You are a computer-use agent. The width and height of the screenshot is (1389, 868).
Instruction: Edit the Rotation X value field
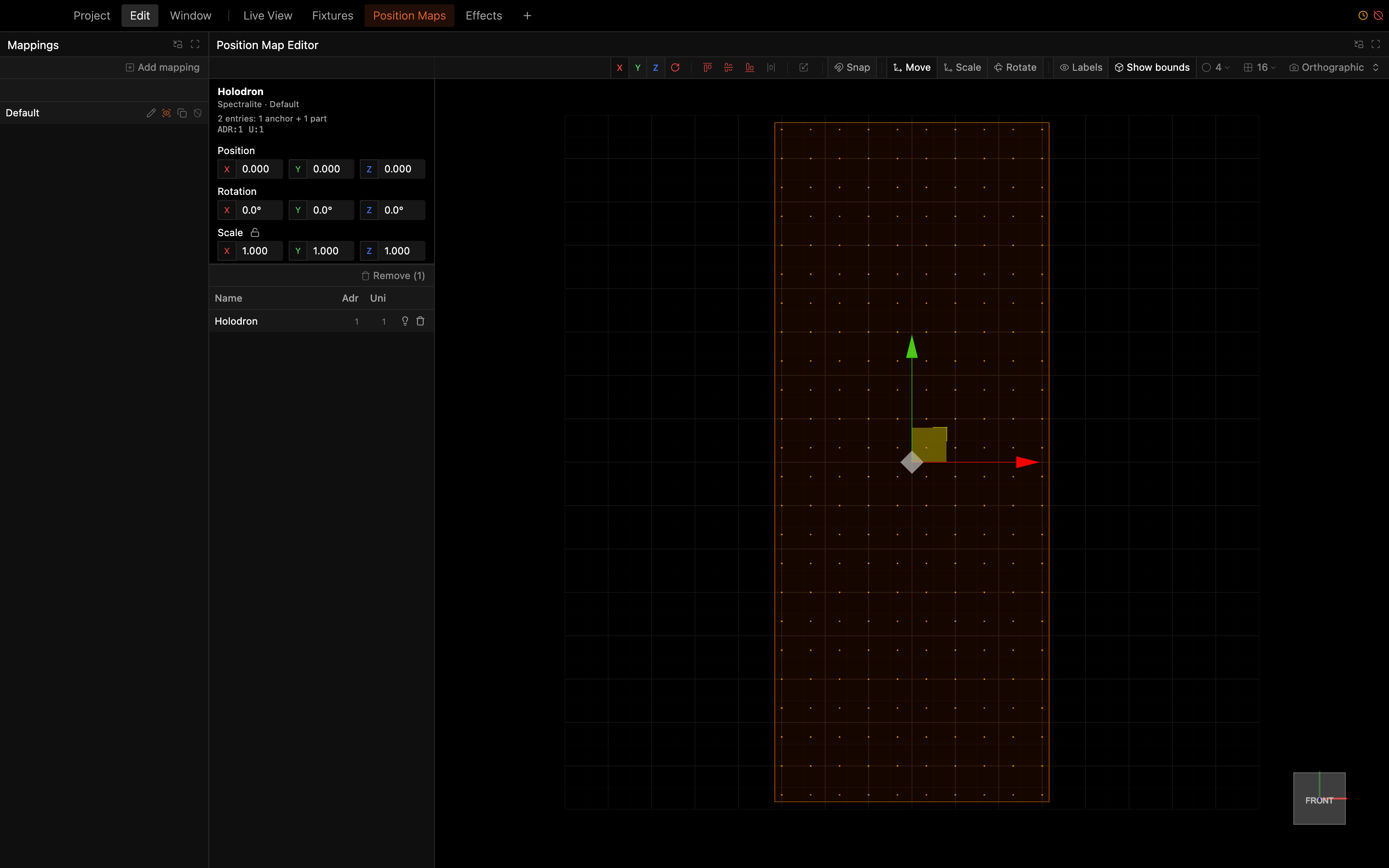[x=250, y=210]
